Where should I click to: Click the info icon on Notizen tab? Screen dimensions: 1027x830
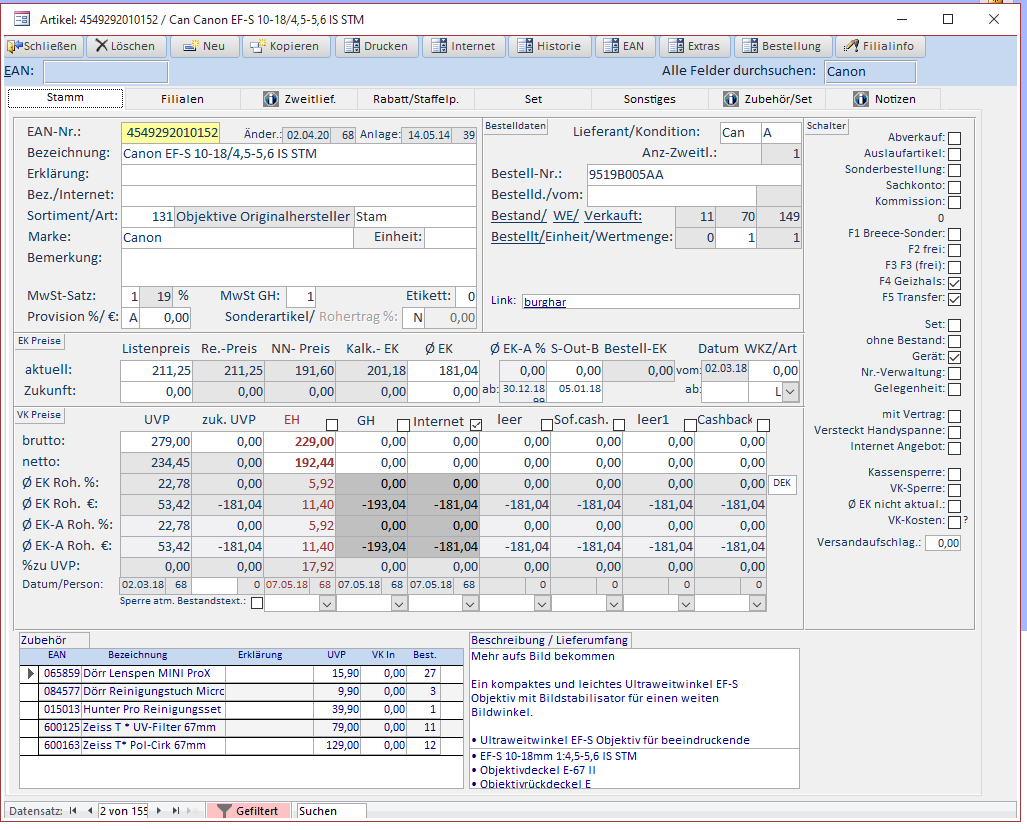point(861,99)
